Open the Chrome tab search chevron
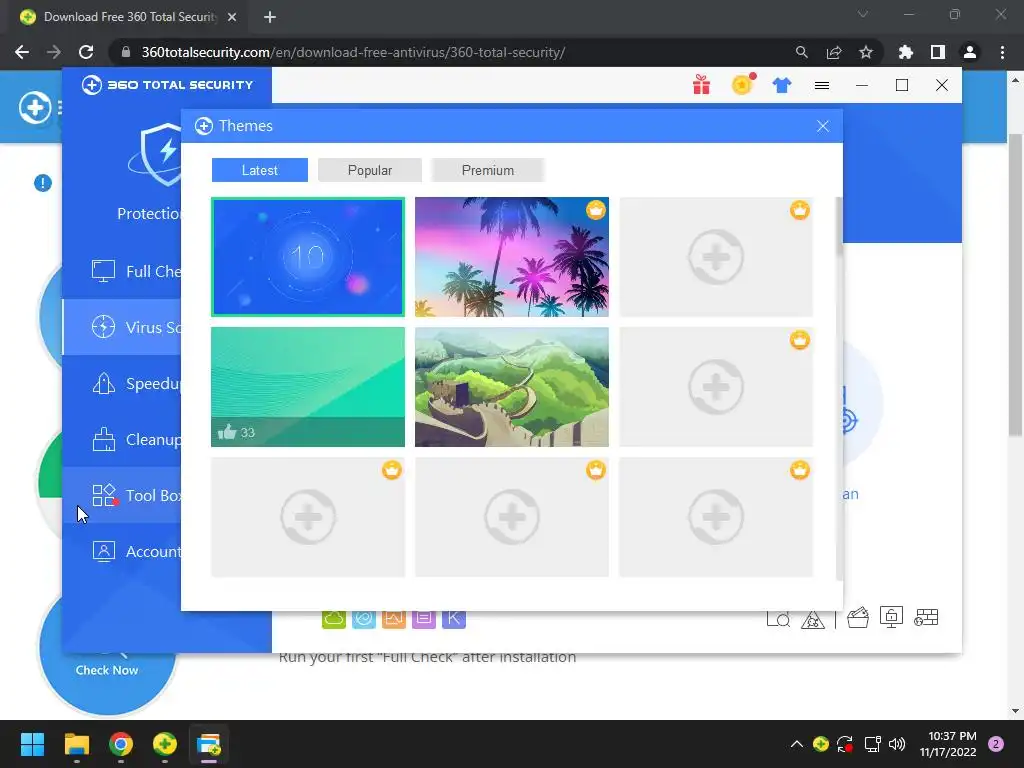Viewport: 1024px width, 768px height. pos(863,14)
